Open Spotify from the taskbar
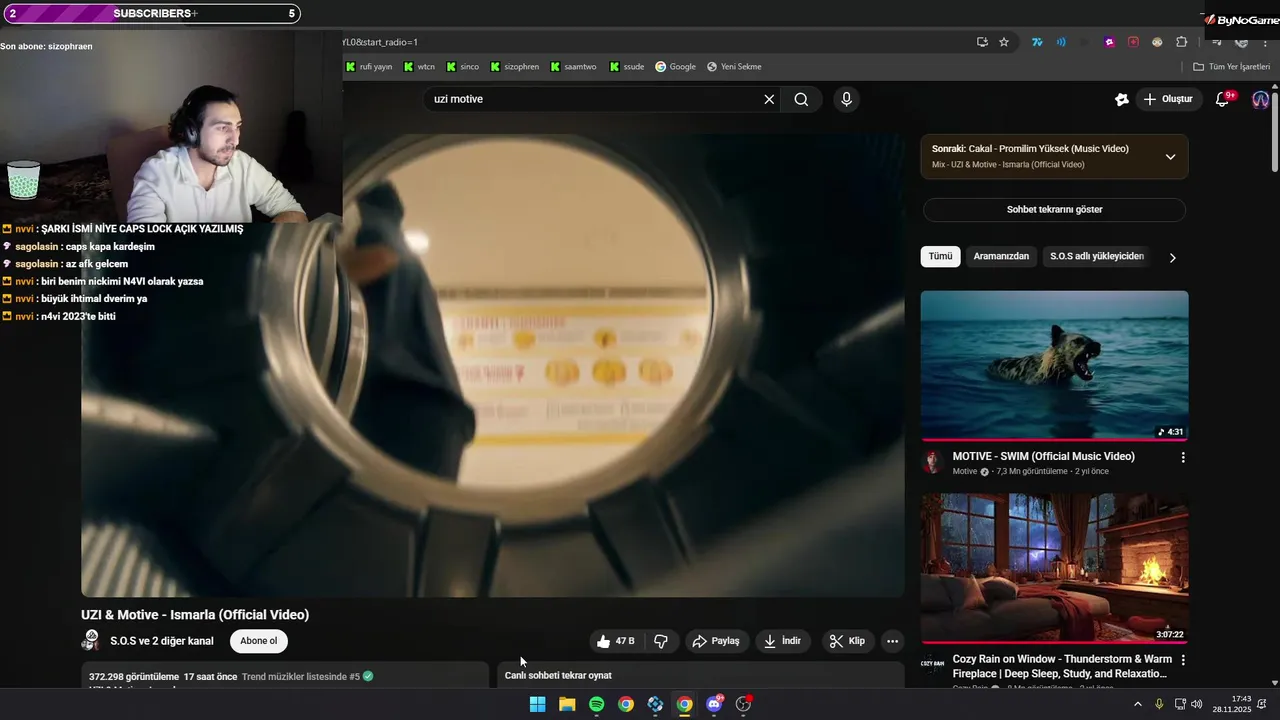1280x720 pixels. click(596, 704)
